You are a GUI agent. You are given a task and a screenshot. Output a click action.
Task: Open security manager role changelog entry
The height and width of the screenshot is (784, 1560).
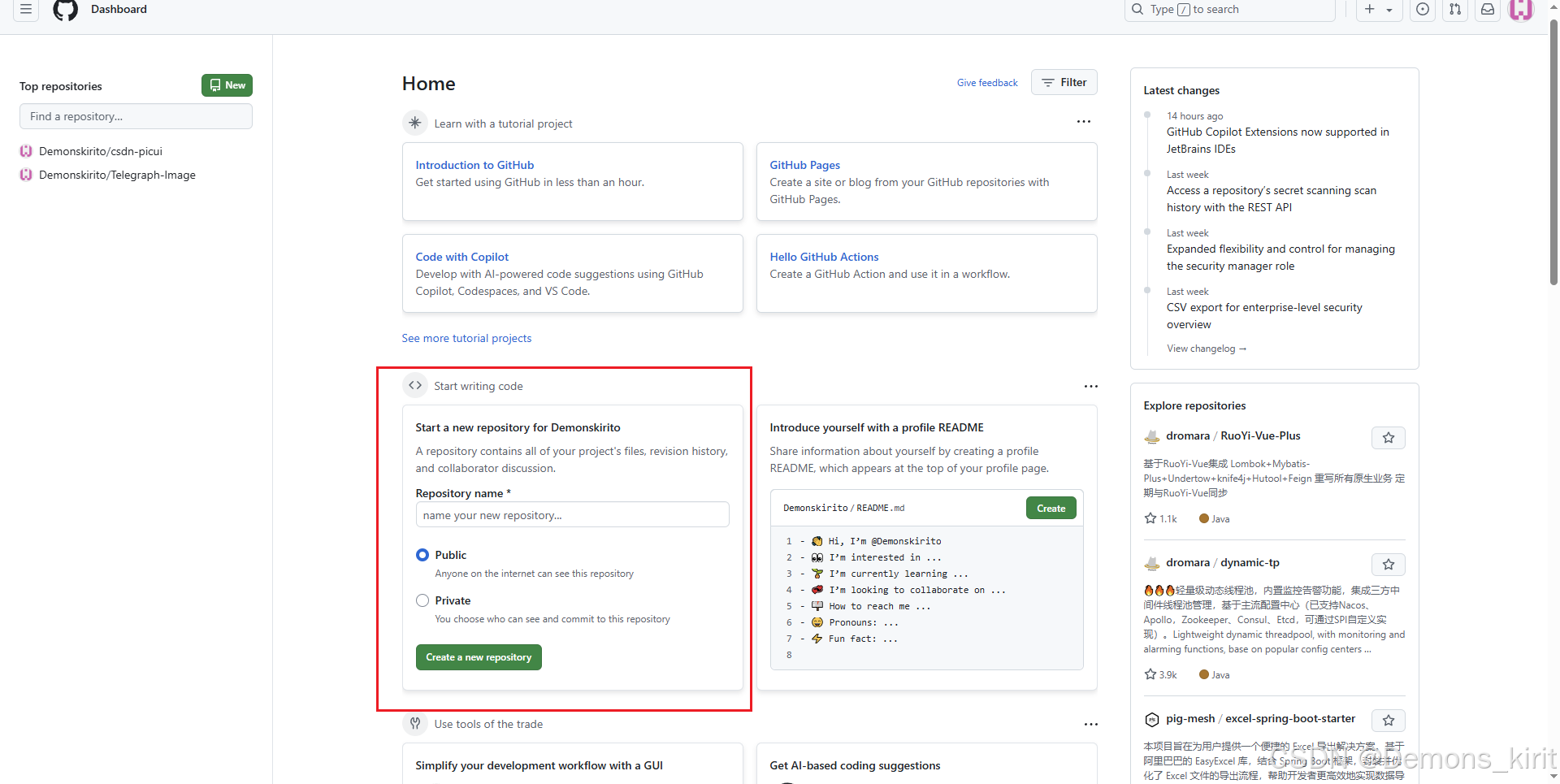tap(1280, 257)
